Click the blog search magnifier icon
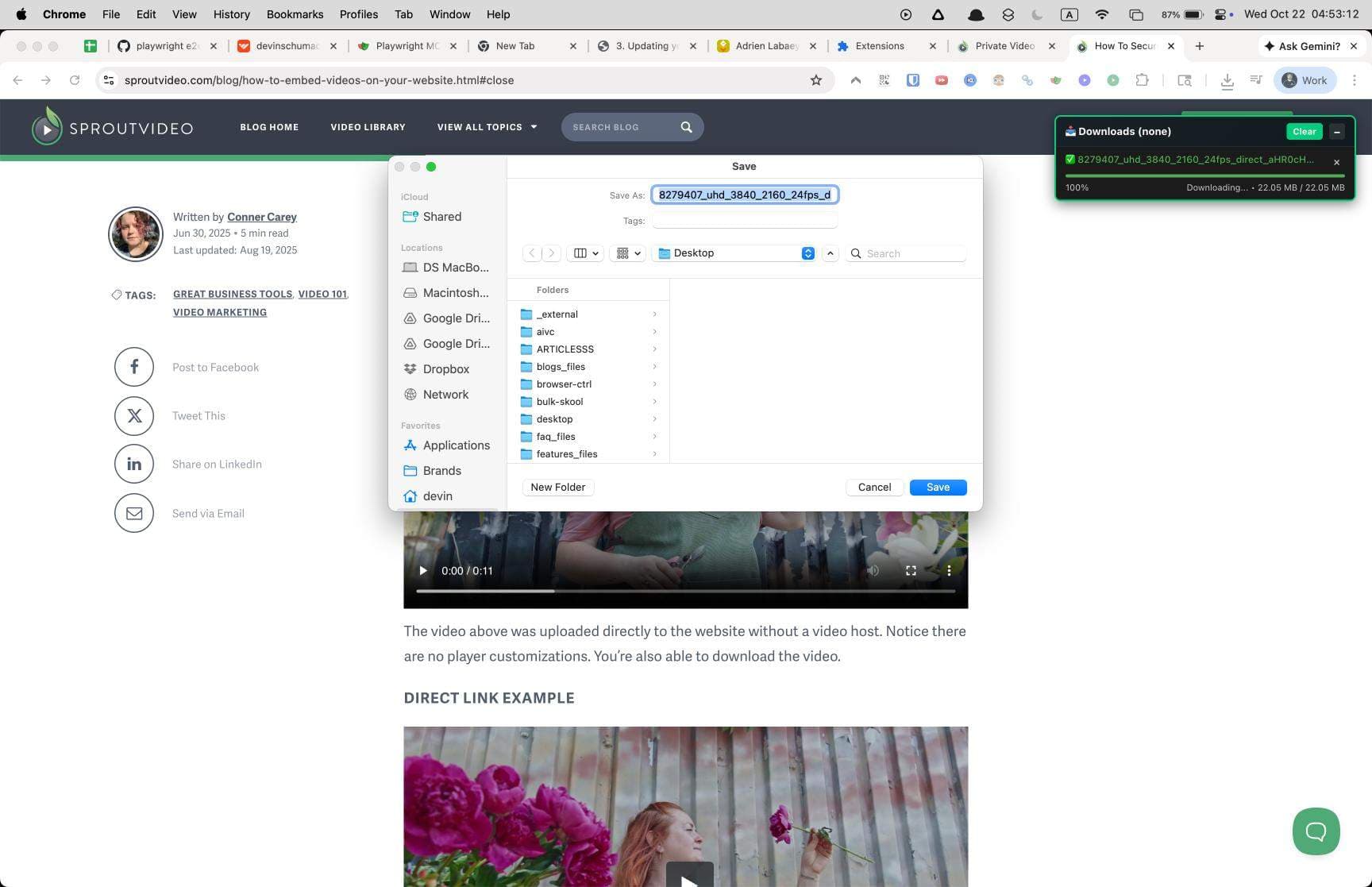 tap(686, 126)
